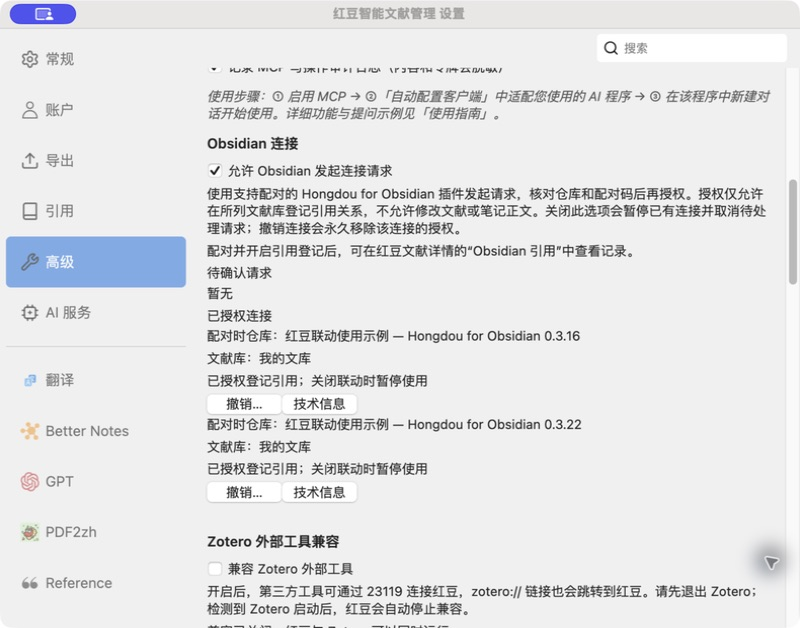This screenshot has width=800, height=628.
Task: Revoke the Obsidian 0.3.22 connection
Action: pos(244,492)
